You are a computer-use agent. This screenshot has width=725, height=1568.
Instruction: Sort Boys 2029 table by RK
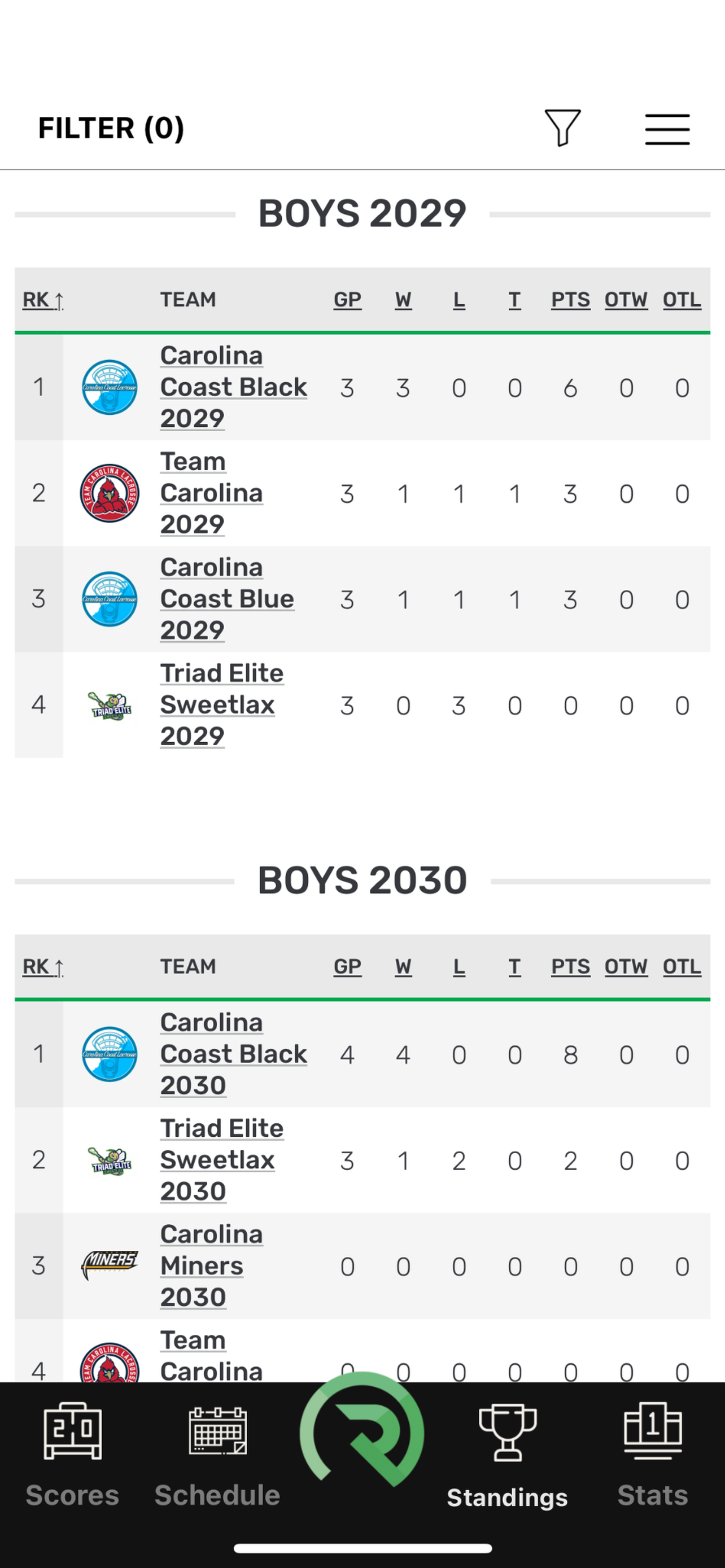point(42,300)
